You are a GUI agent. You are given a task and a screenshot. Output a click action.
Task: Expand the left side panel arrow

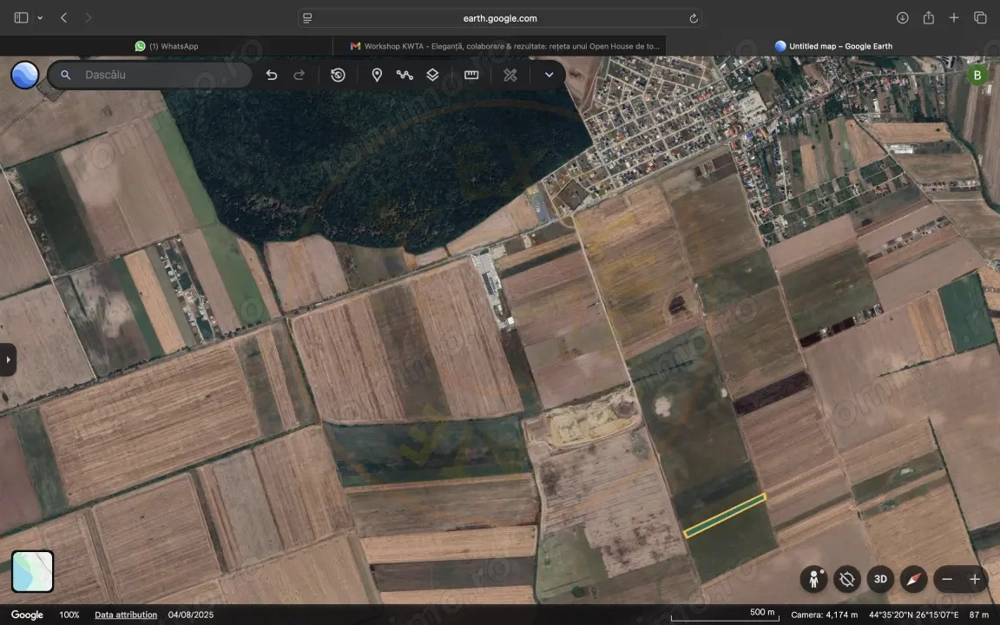pyautogui.click(x=8, y=359)
